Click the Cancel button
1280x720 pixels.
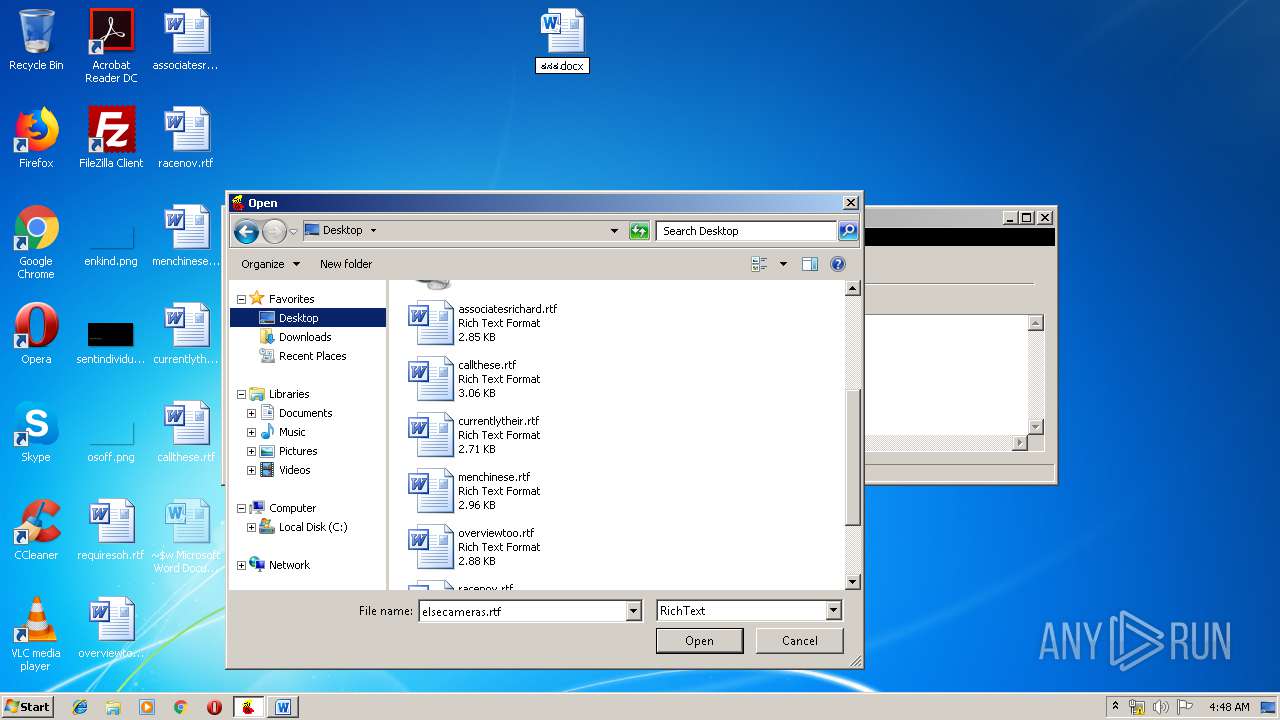[799, 641]
